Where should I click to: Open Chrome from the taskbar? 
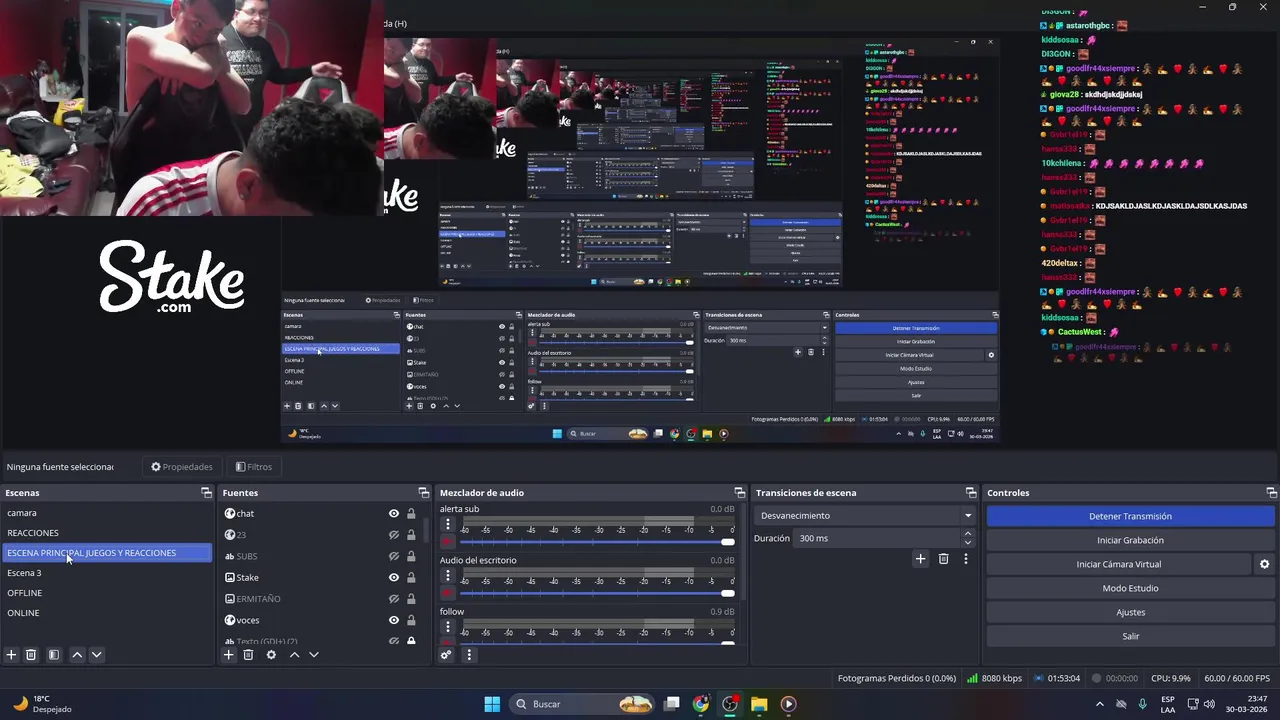[701, 704]
